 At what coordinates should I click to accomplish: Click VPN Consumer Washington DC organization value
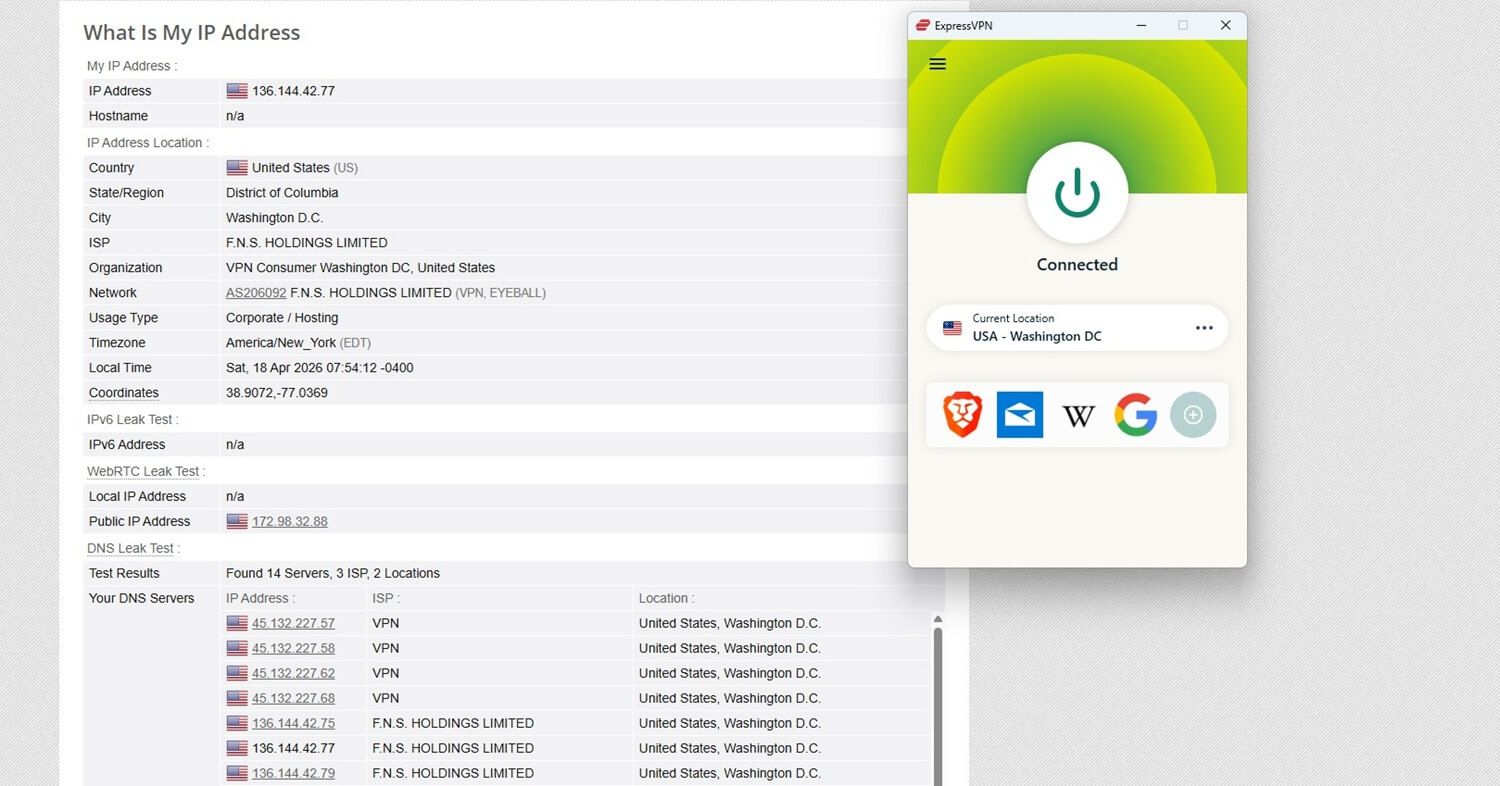[x=361, y=268]
